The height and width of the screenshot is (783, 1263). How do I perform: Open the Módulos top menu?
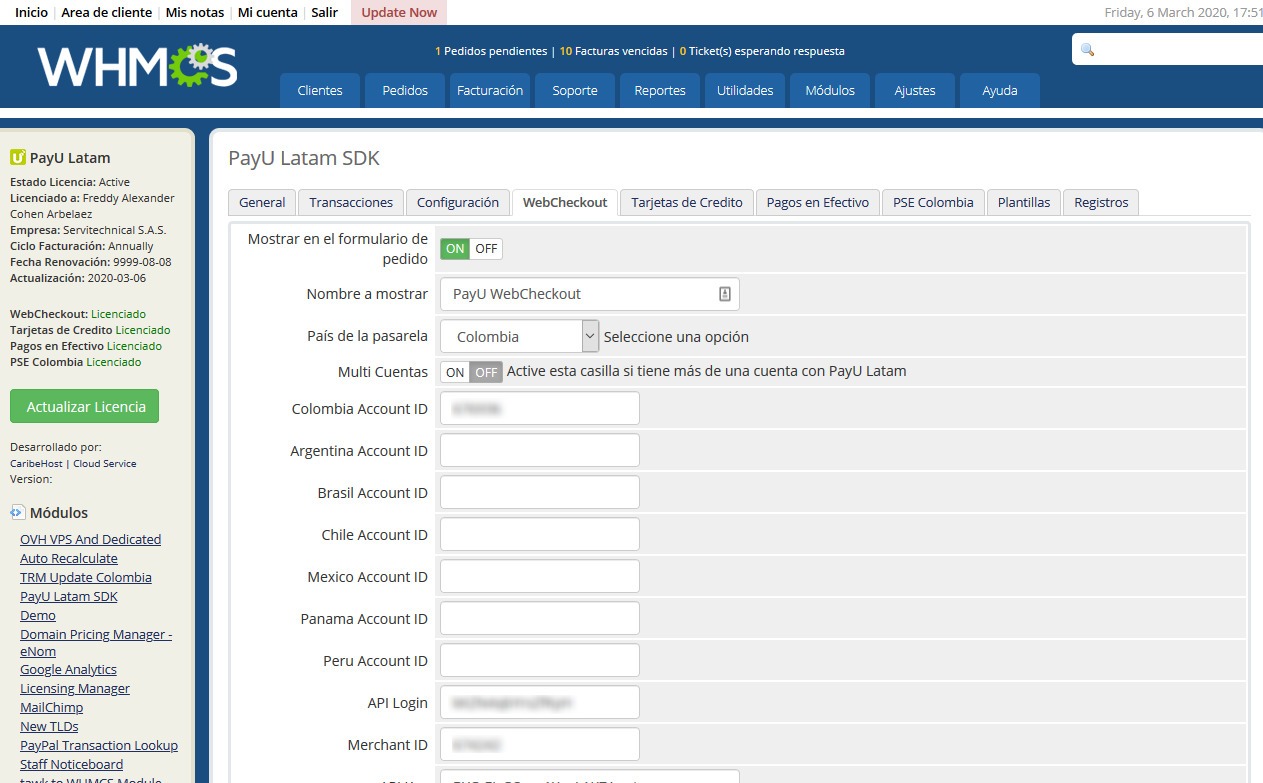[830, 90]
